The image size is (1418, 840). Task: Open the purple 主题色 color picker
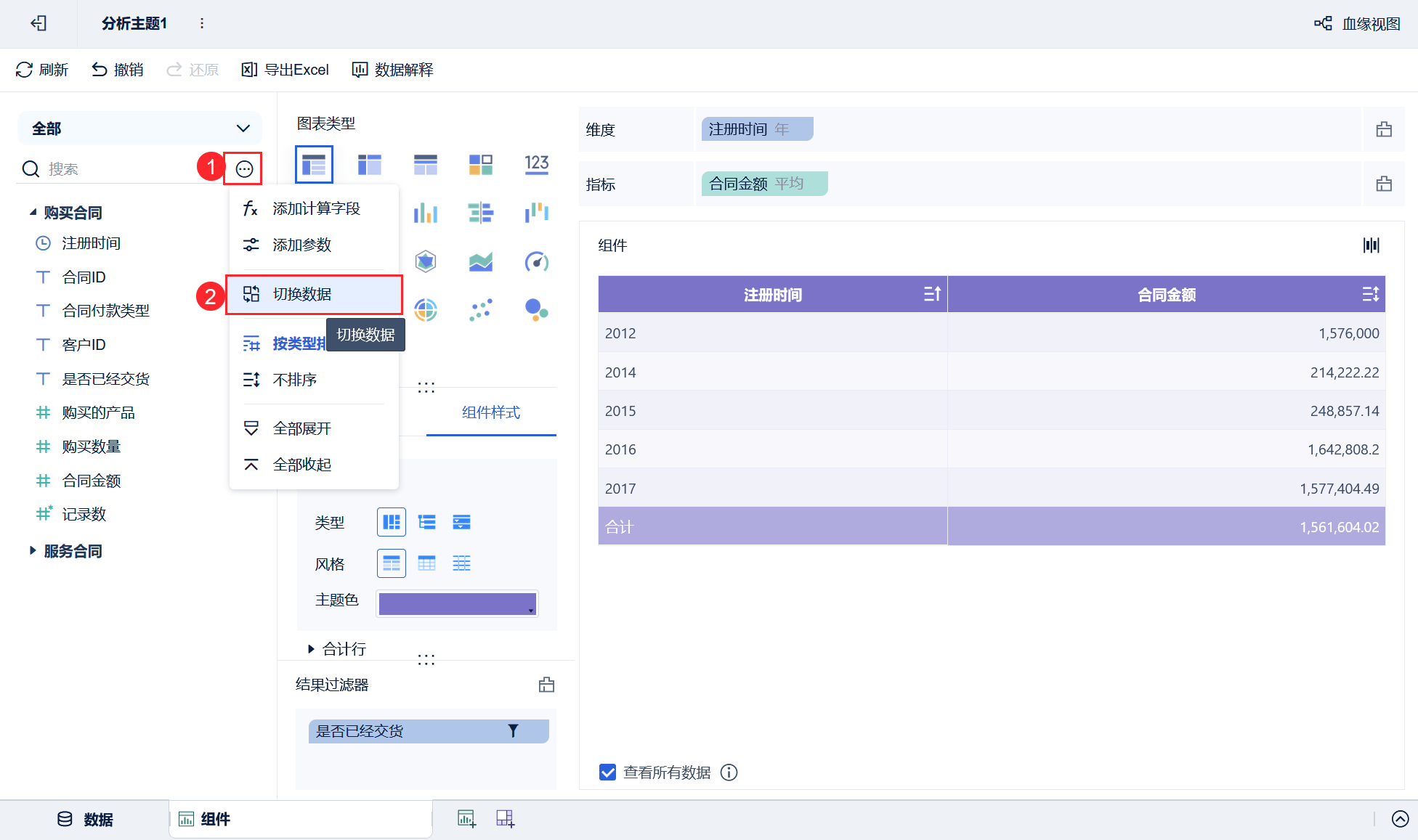coord(457,604)
